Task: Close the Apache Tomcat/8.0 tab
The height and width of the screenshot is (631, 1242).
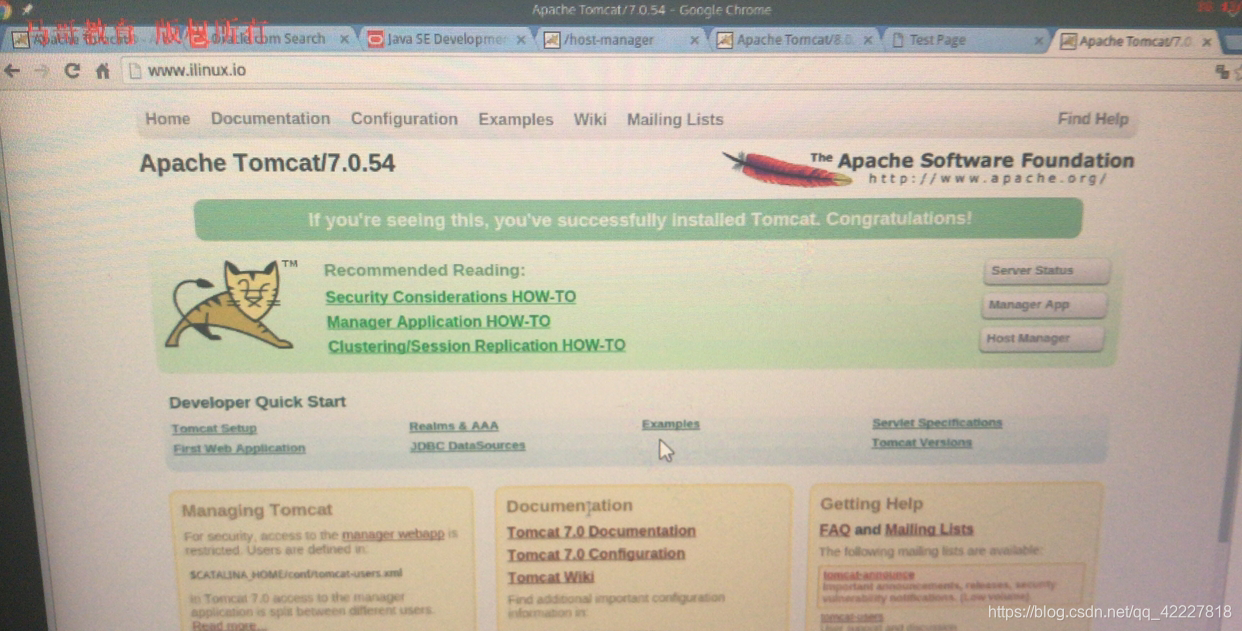Action: [x=867, y=40]
